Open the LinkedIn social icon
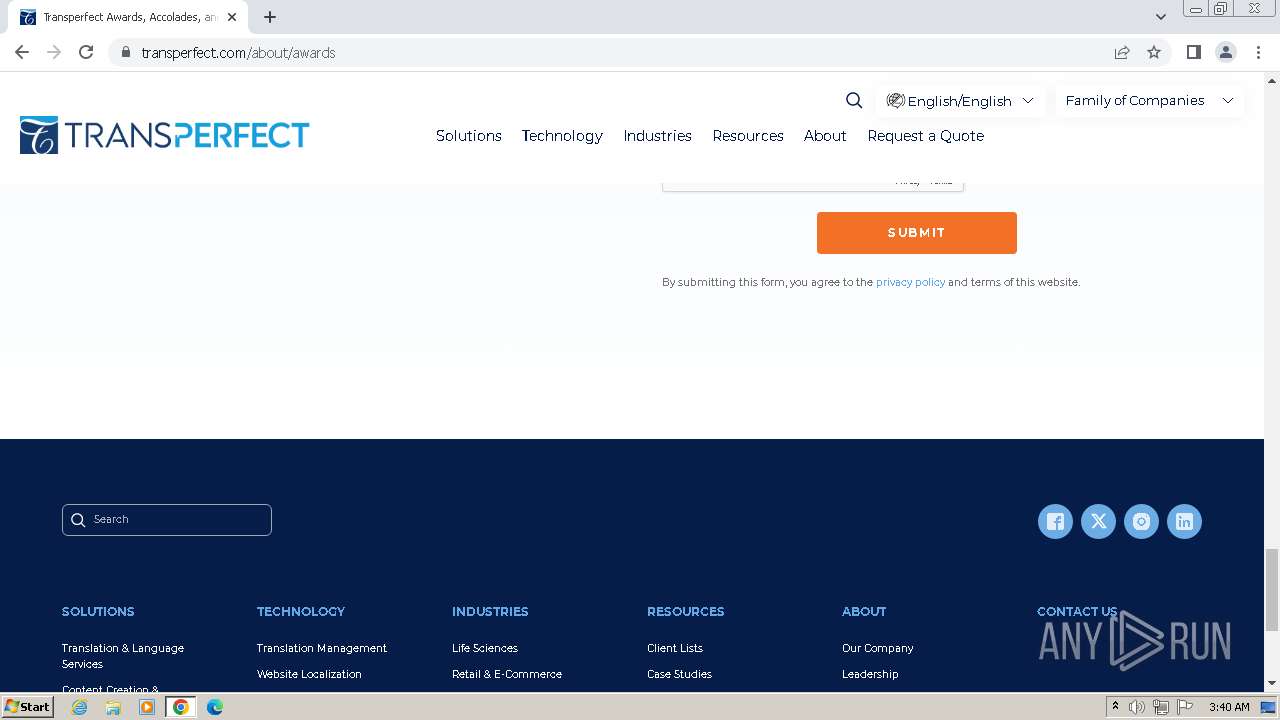The width and height of the screenshot is (1280, 720). click(x=1184, y=521)
